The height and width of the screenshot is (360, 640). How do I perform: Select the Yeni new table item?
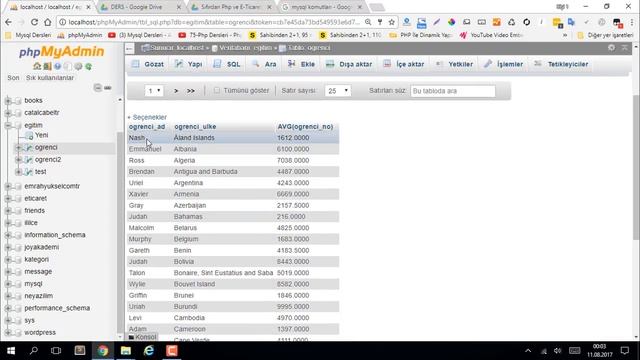(42, 135)
